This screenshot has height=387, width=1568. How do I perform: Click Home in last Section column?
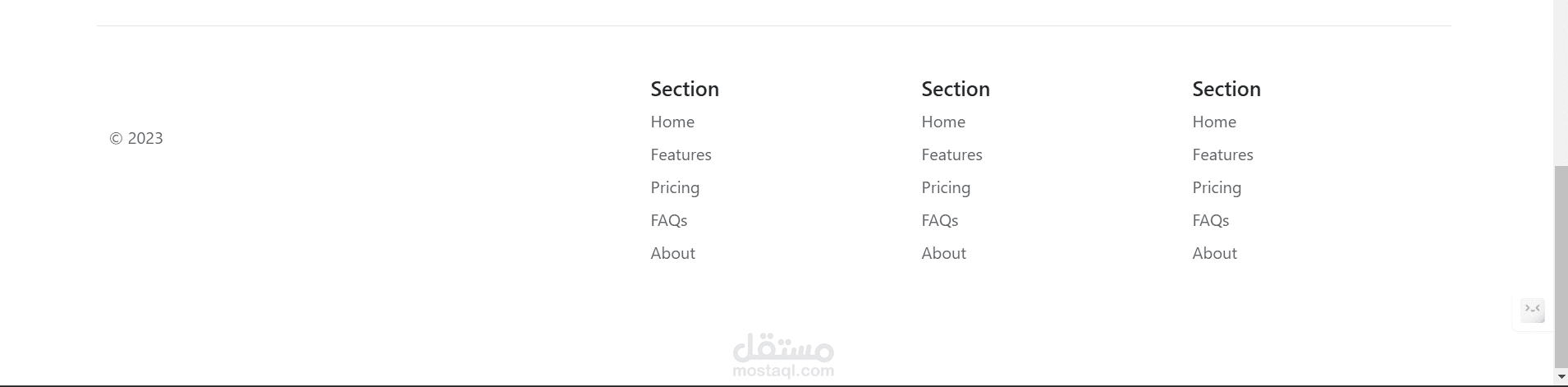[1214, 122]
